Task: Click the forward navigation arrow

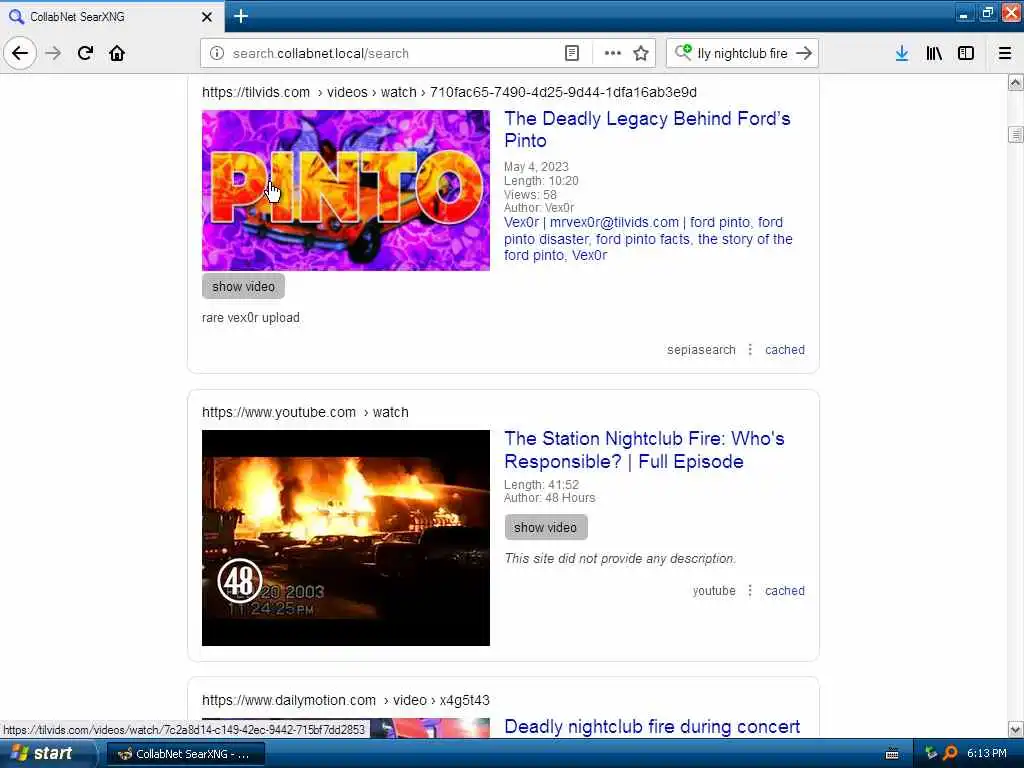Action: click(x=54, y=53)
